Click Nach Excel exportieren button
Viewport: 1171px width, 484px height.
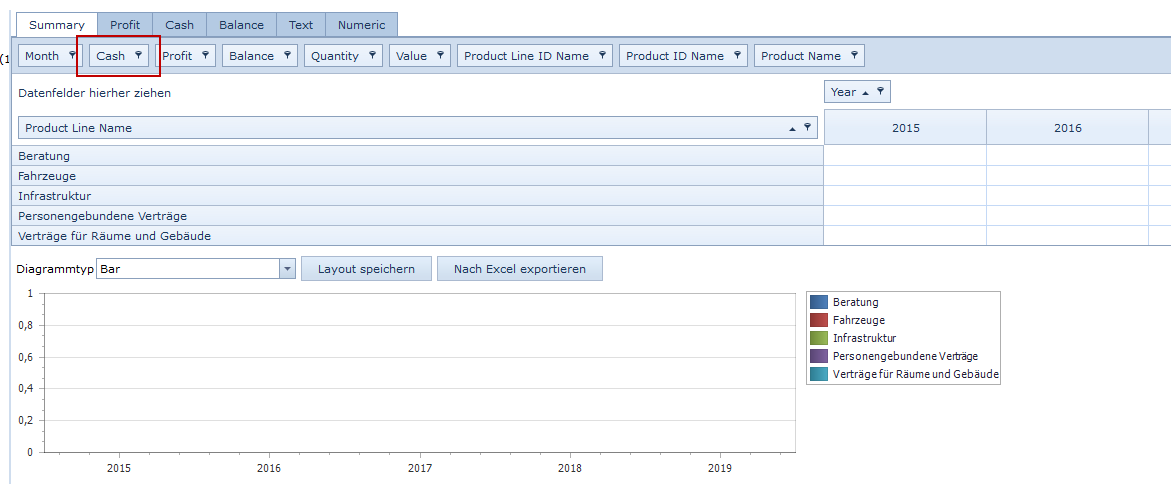click(519, 269)
